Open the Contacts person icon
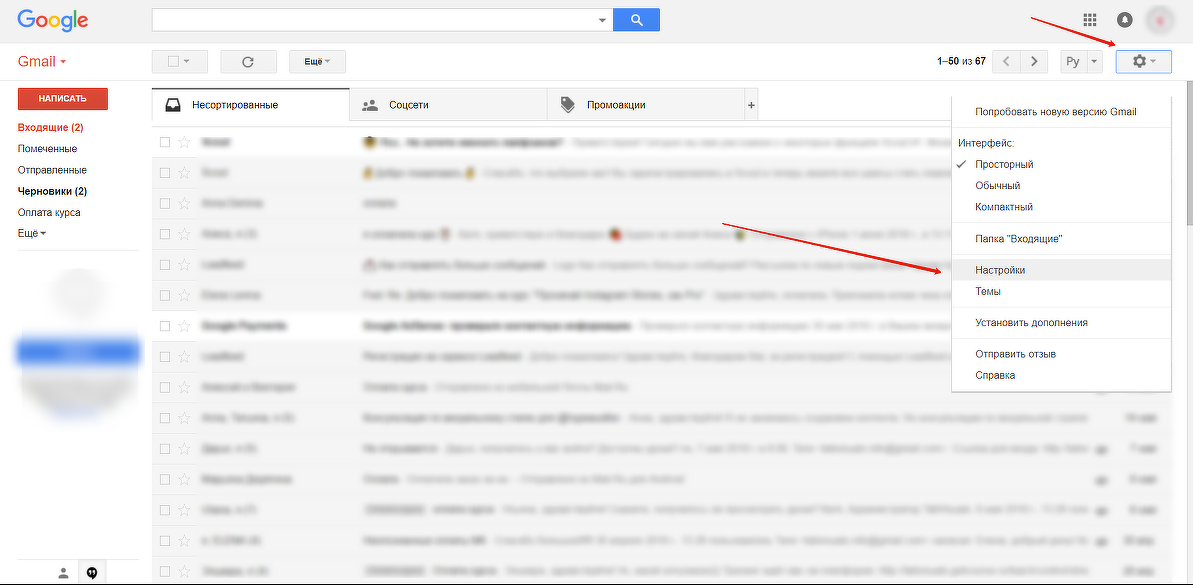Screen dimensions: 1193x585 point(64,573)
